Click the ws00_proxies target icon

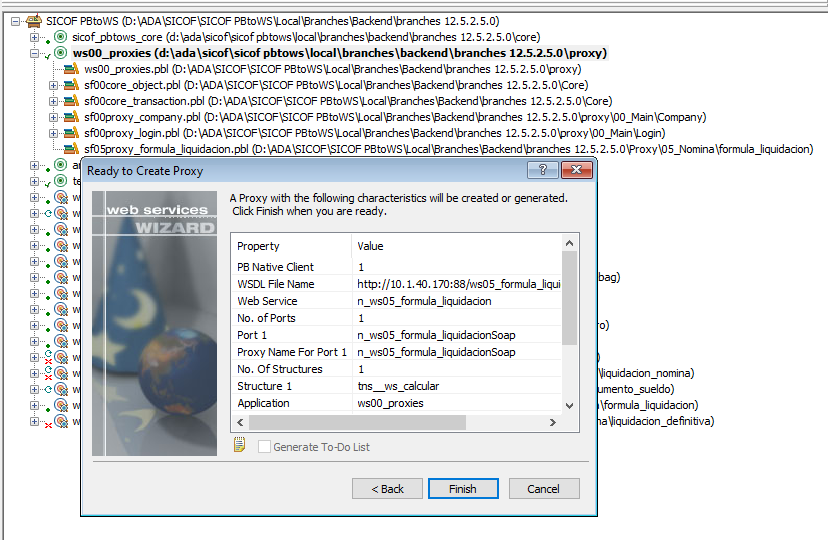pyautogui.click(x=61, y=53)
